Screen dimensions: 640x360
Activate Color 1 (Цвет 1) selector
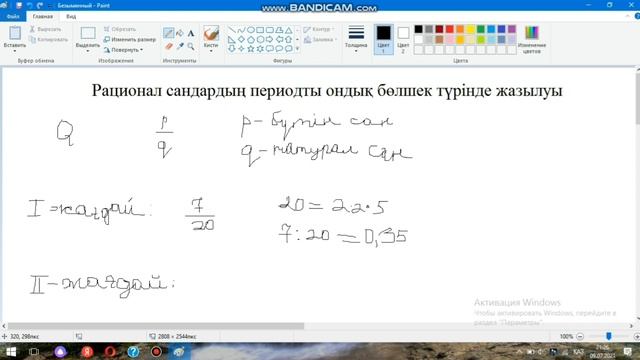click(x=384, y=39)
